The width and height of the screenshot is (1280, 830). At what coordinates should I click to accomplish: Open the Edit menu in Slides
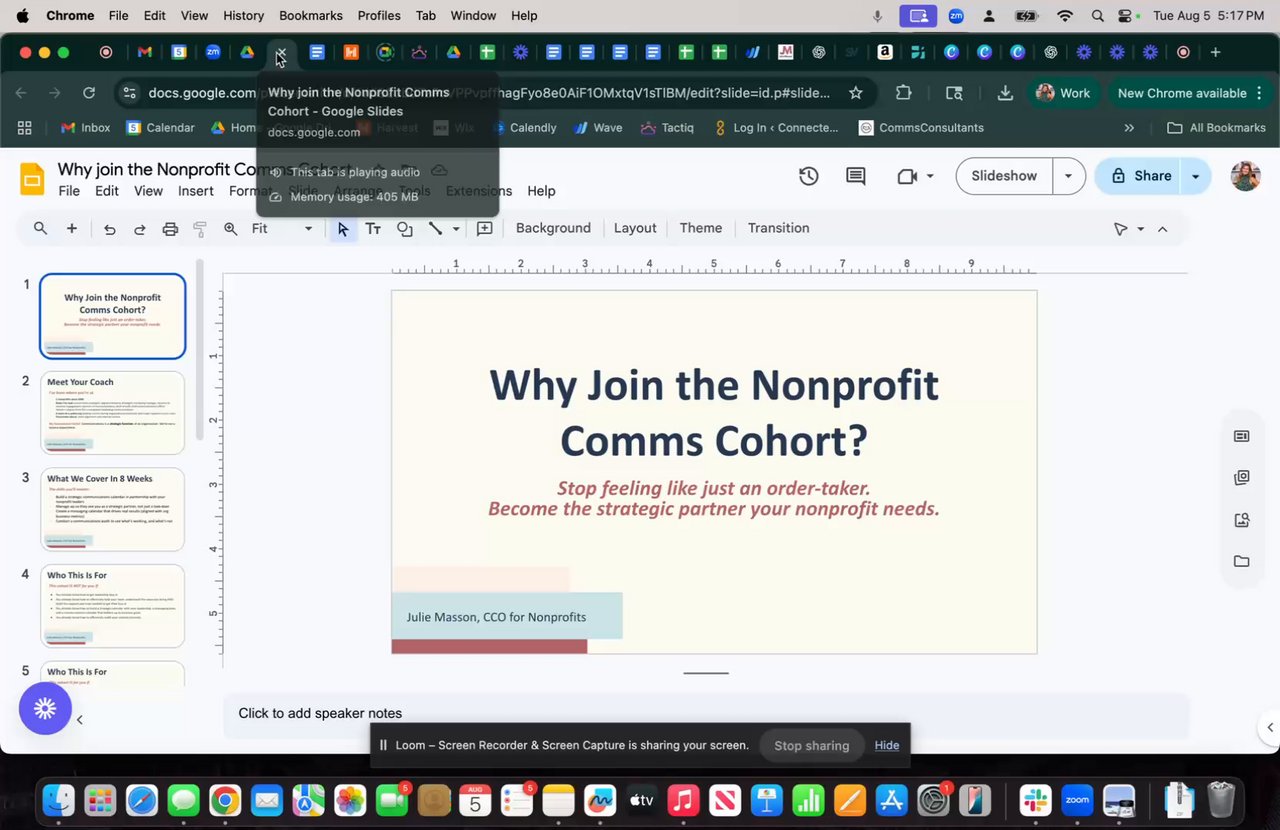pos(107,191)
